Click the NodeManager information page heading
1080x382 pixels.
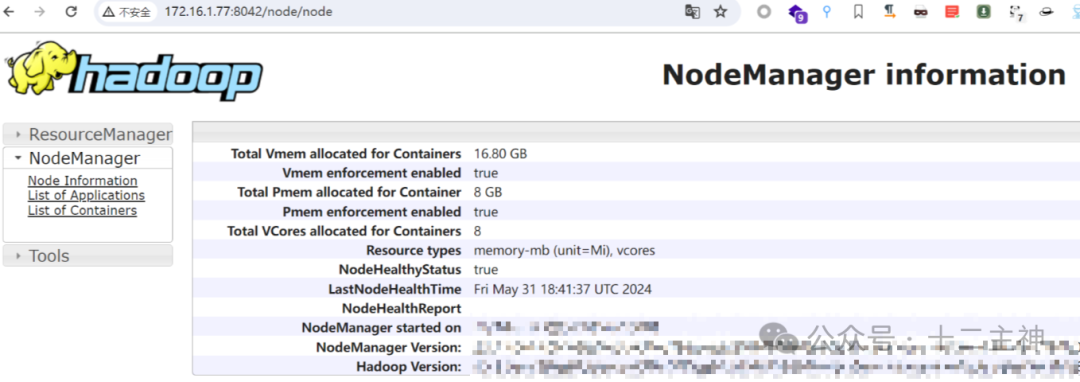coord(864,74)
